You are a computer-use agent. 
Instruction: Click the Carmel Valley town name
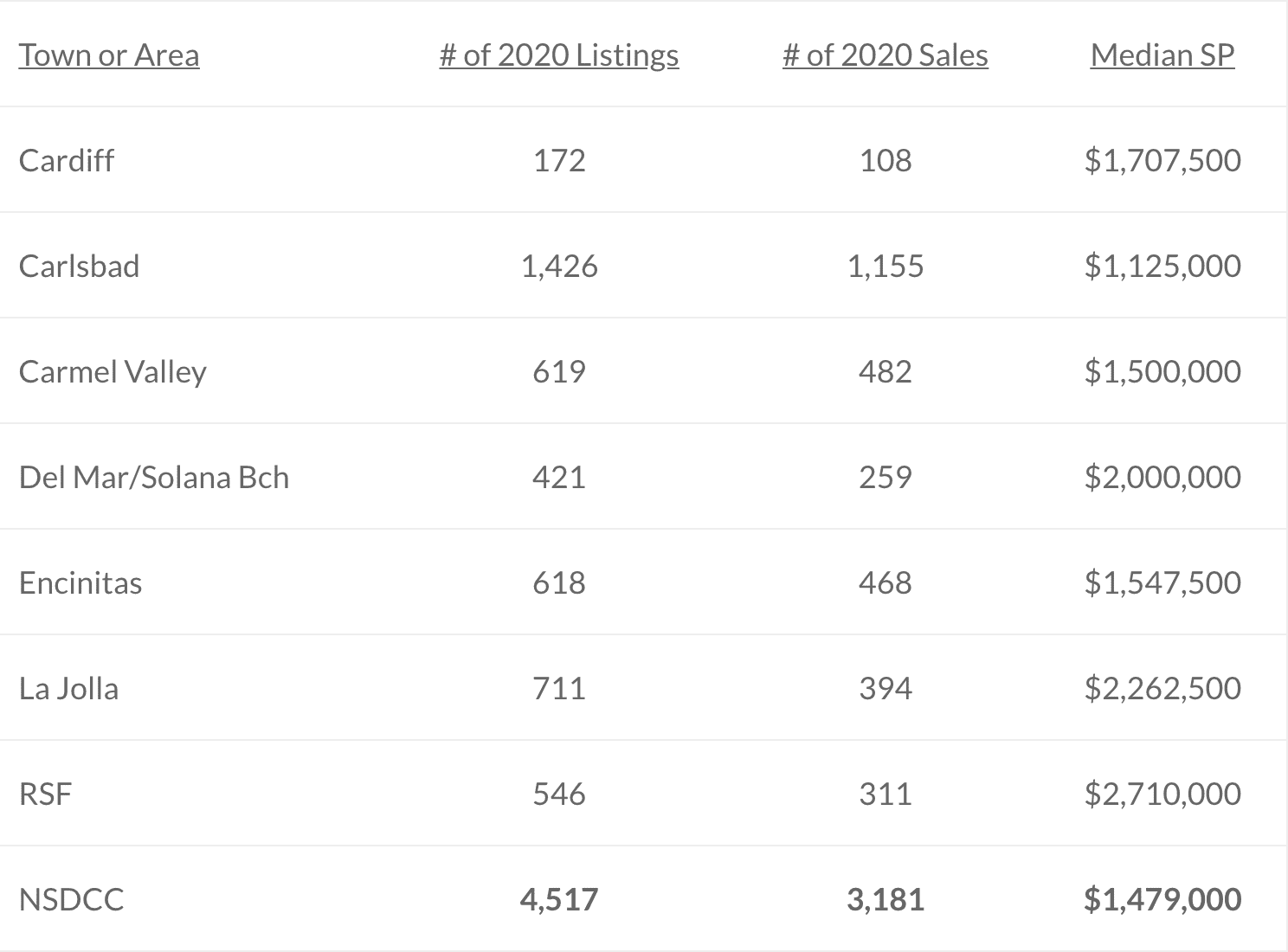[113, 372]
